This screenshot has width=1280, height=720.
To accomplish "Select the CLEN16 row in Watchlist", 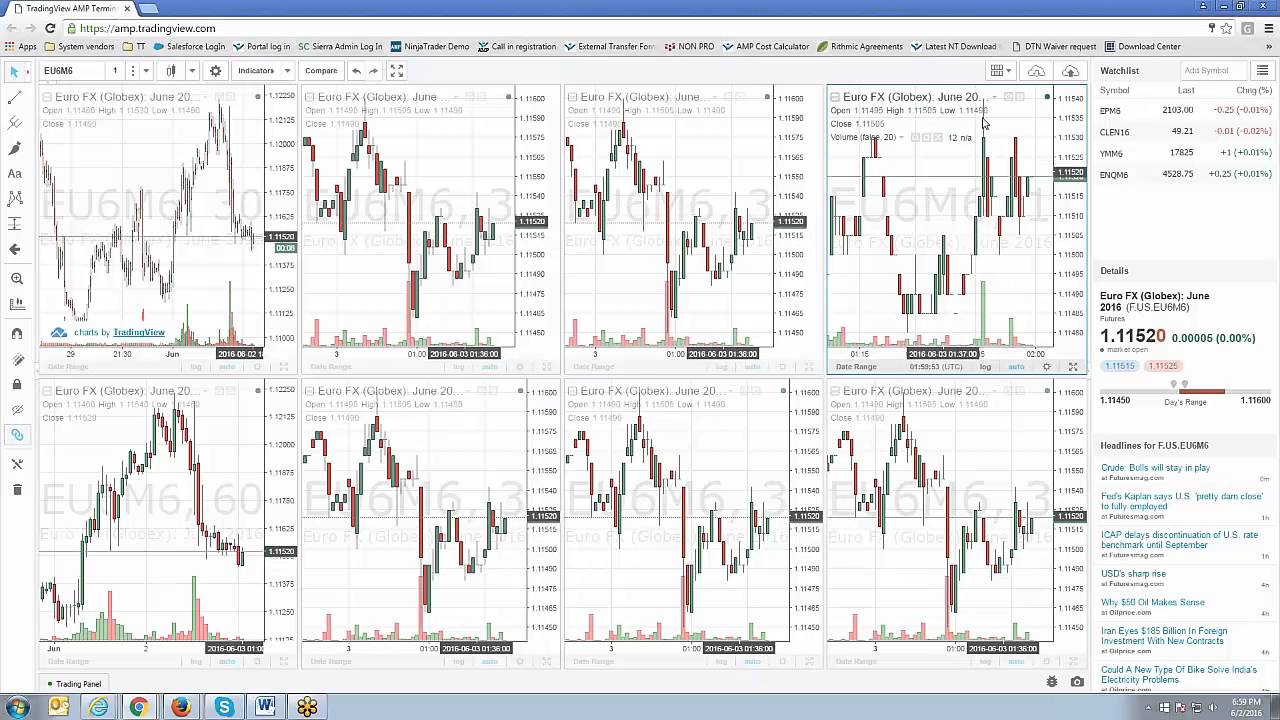I will coord(1185,132).
